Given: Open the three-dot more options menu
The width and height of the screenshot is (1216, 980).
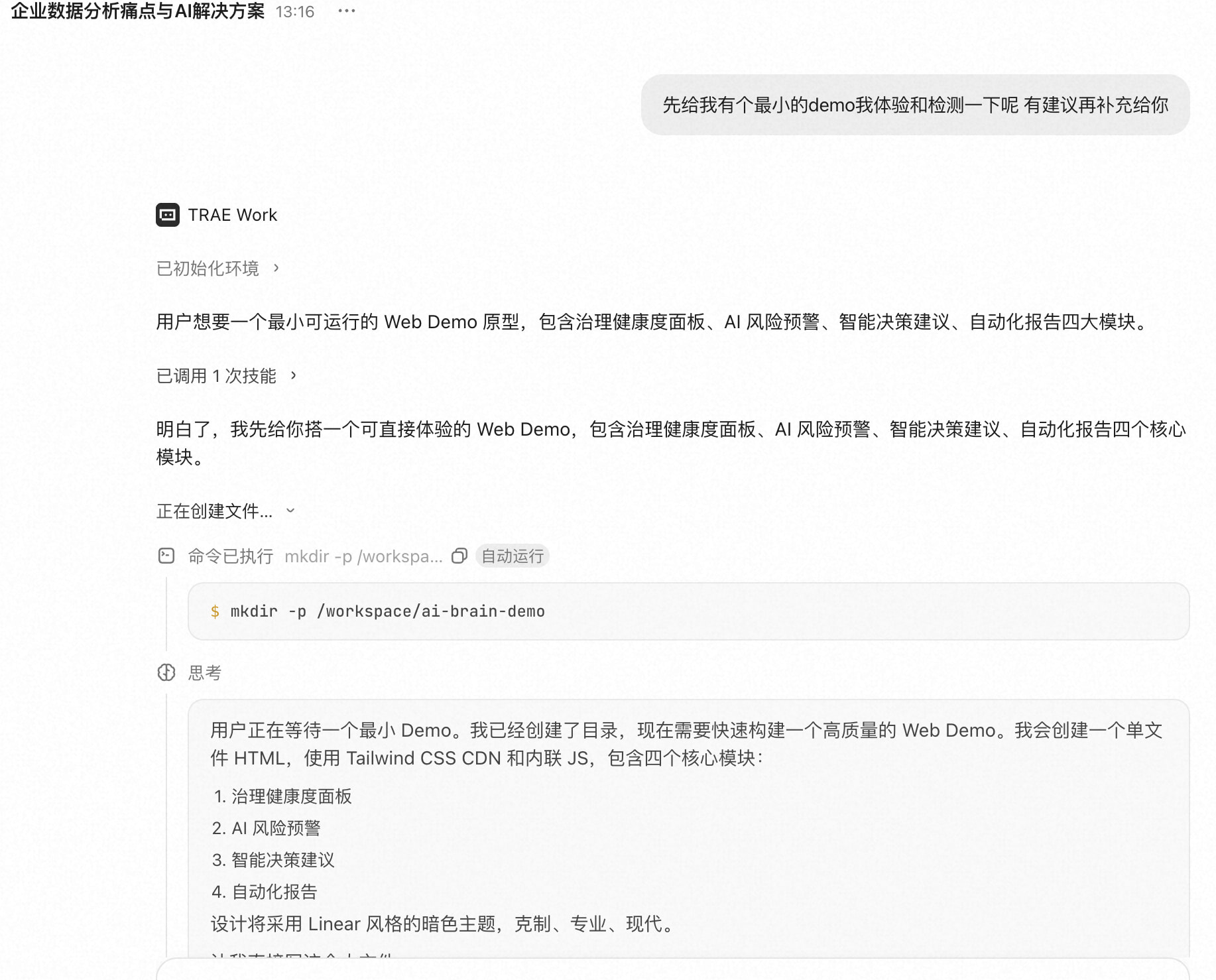Looking at the screenshot, I should pos(347,11).
